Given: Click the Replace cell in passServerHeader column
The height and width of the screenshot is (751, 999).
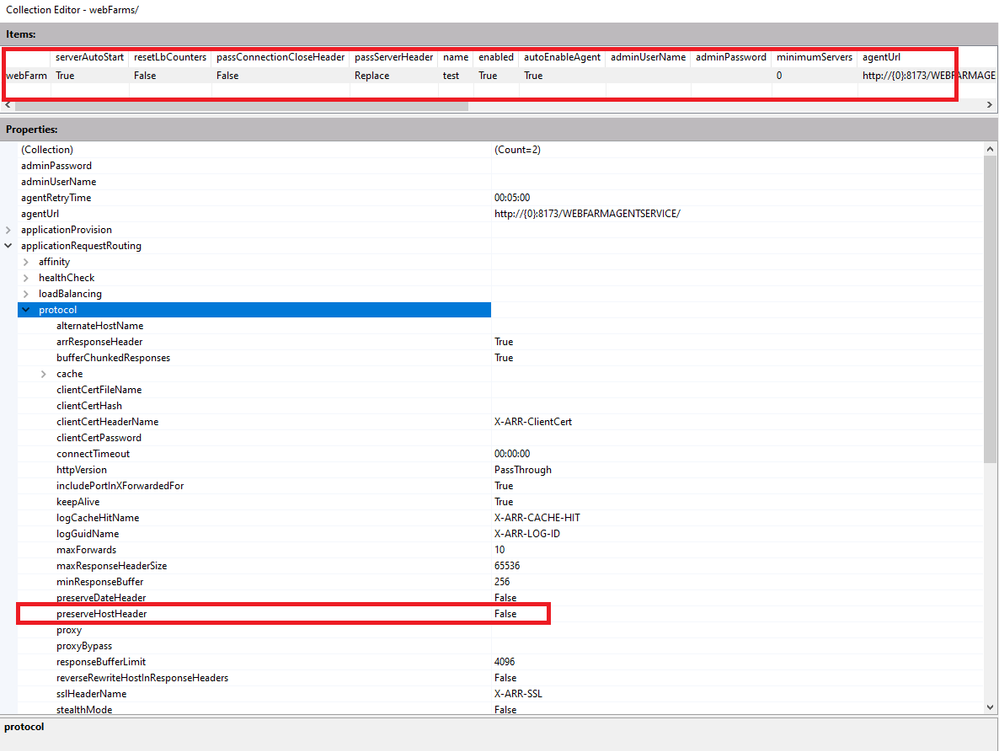Looking at the screenshot, I should [x=372, y=75].
